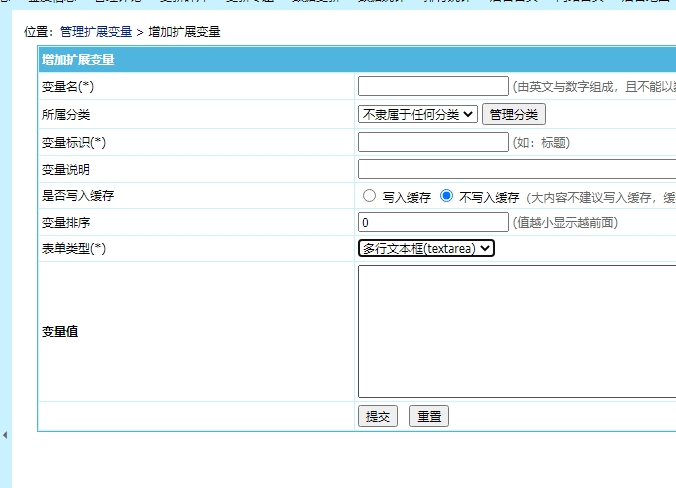Click inside the 变量值 large text area
Viewport: 676px width, 488px height.
pyautogui.click(x=516, y=331)
